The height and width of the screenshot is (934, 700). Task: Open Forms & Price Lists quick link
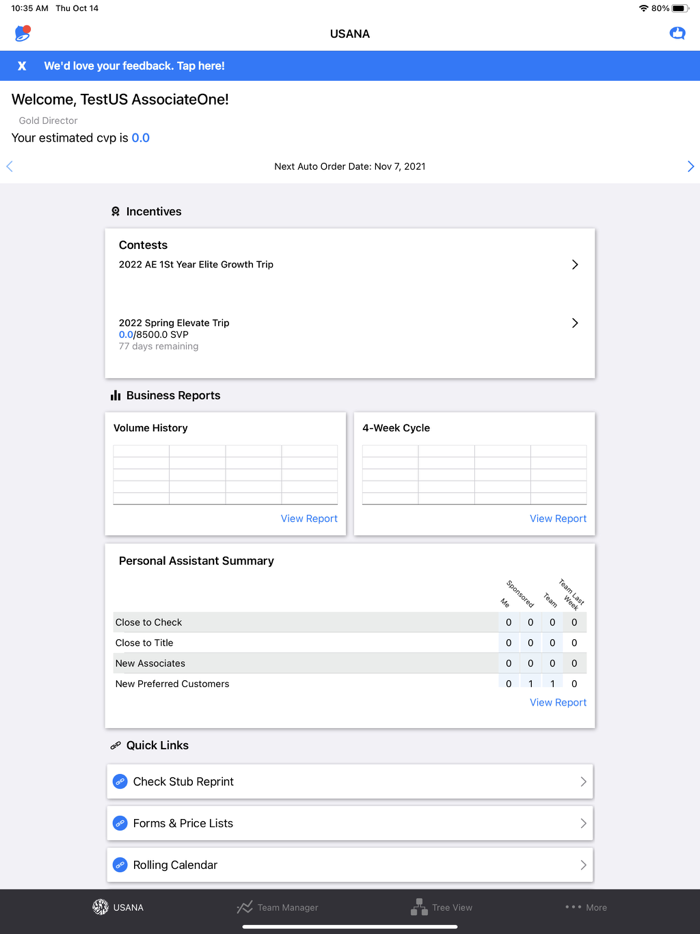350,823
